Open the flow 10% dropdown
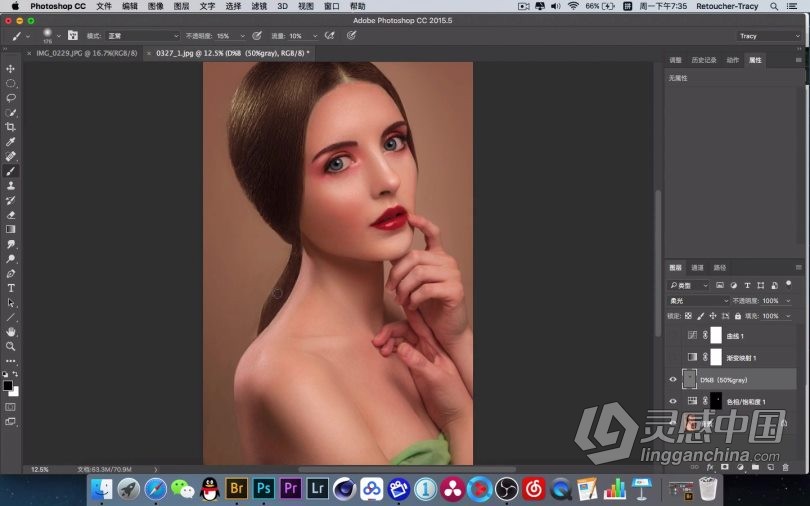This screenshot has width=810, height=506. pos(315,36)
